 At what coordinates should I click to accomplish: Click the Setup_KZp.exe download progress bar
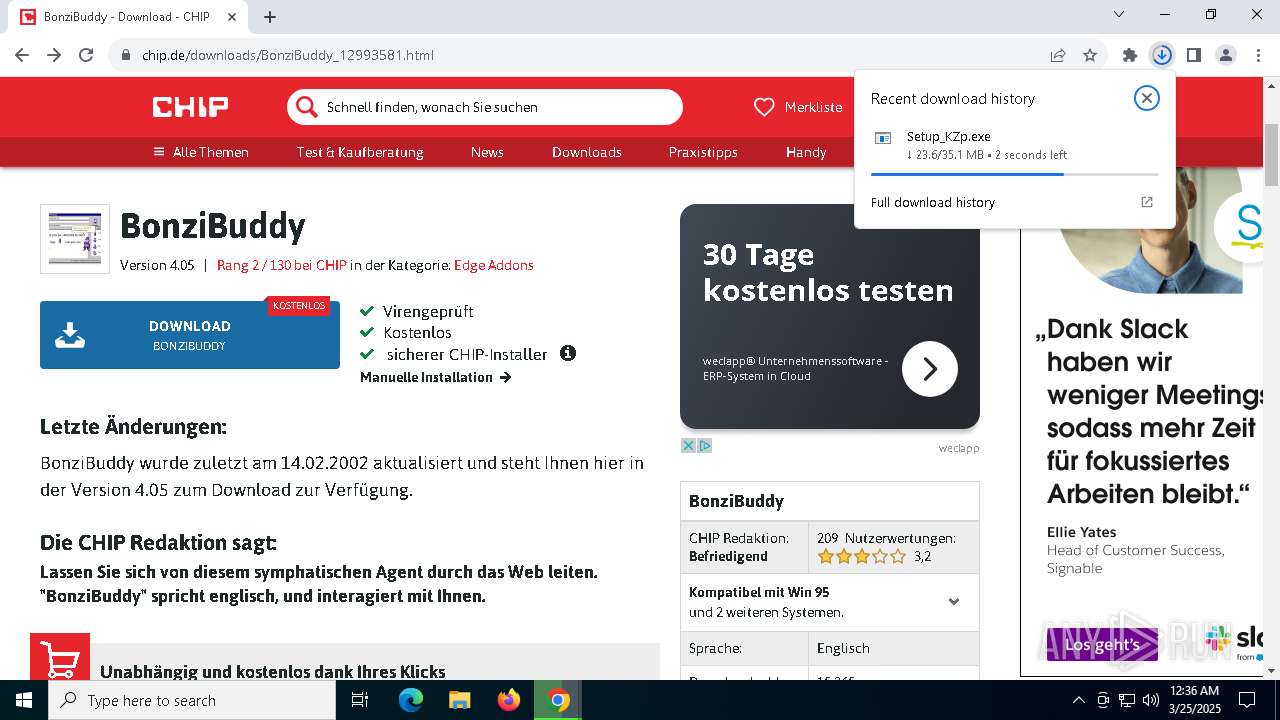pos(1014,174)
